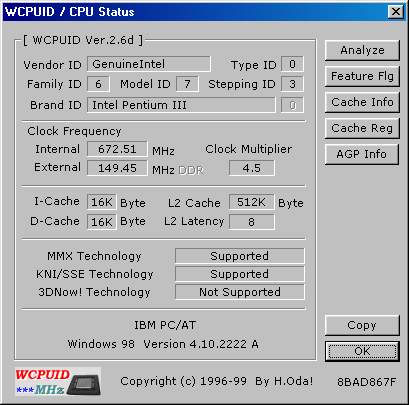409x405 pixels.
Task: Click the 3DNow! Not Supported box
Action: click(240, 292)
